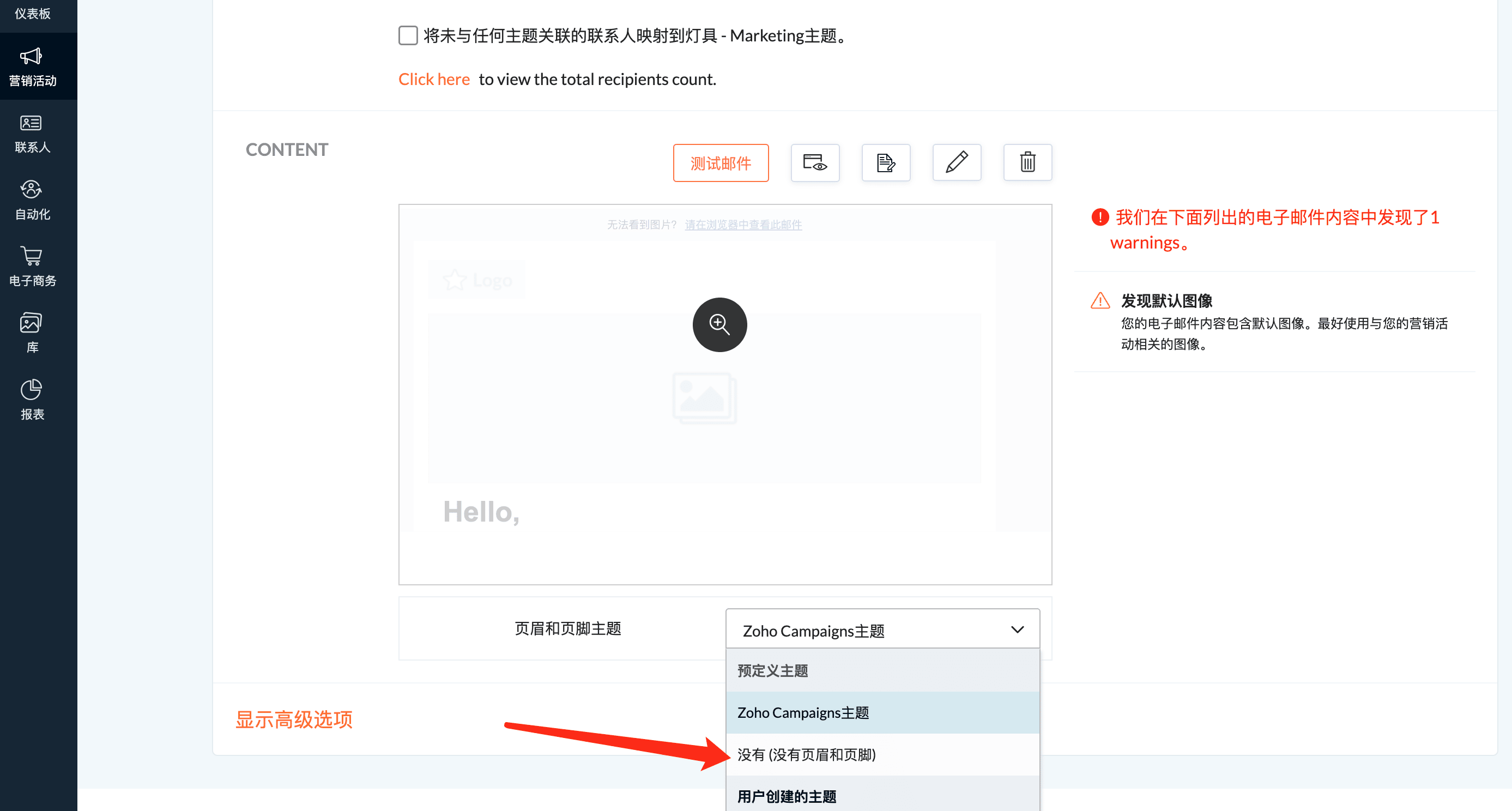Click the email preview eye icon
Screen dimensions: 1512x811
tap(815, 162)
